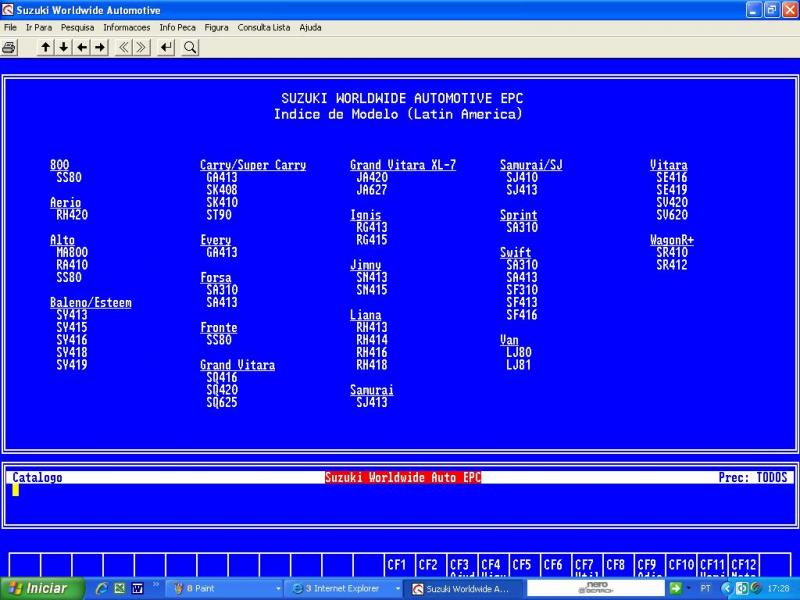Image resolution: width=800 pixels, height=600 pixels.
Task: Select model SE416 under Vitara
Action: (x=672, y=178)
